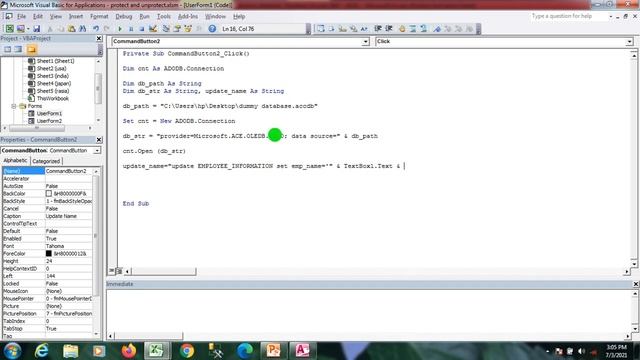Open the CommandButton2 object dropdown
The image size is (640, 360).
365,42
